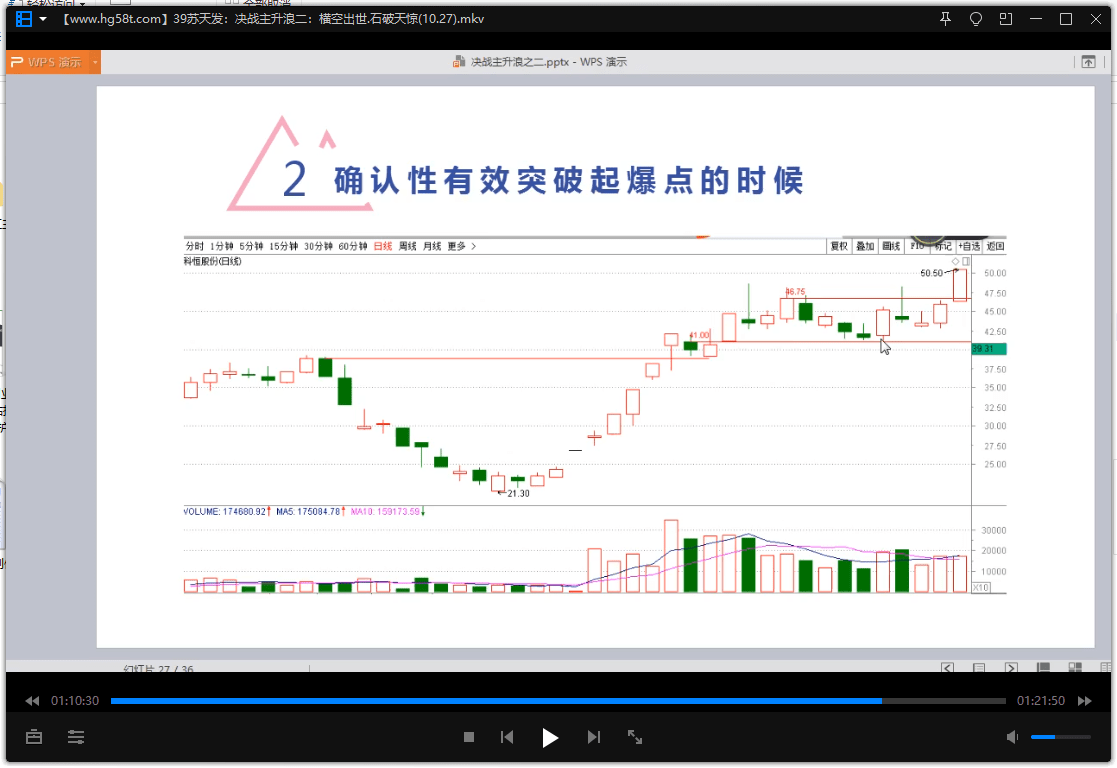Click the 画线 drawing button
Viewport: 1117px width, 768px height.
click(x=891, y=247)
